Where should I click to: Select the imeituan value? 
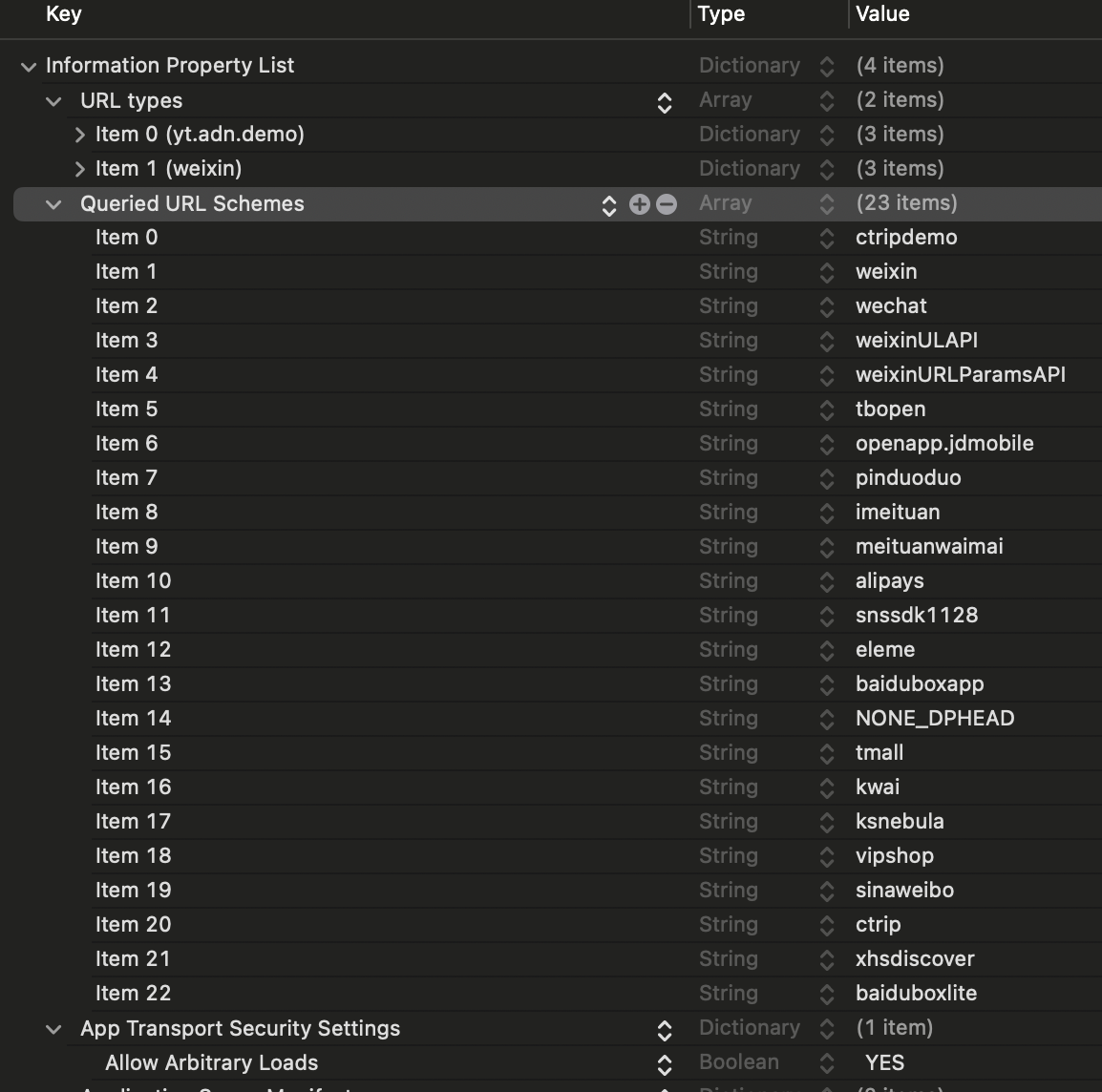pos(898,513)
